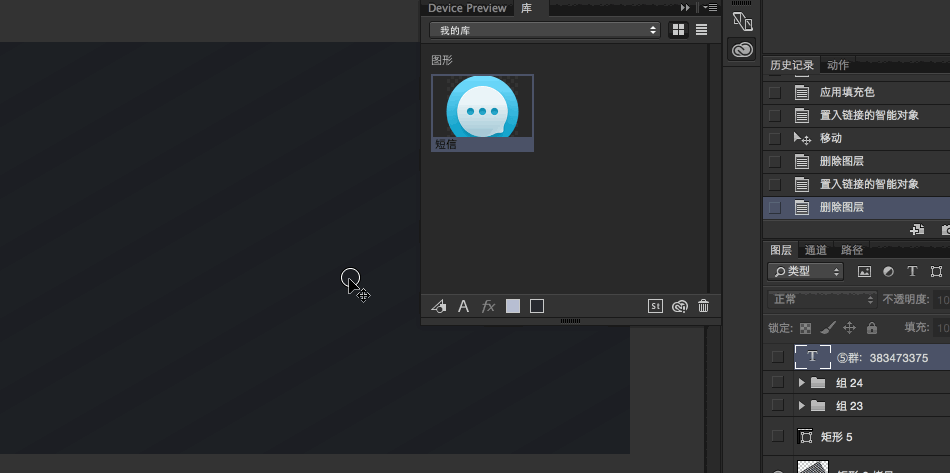Switch to Device Preview tab
This screenshot has width=950, height=473.
467,8
